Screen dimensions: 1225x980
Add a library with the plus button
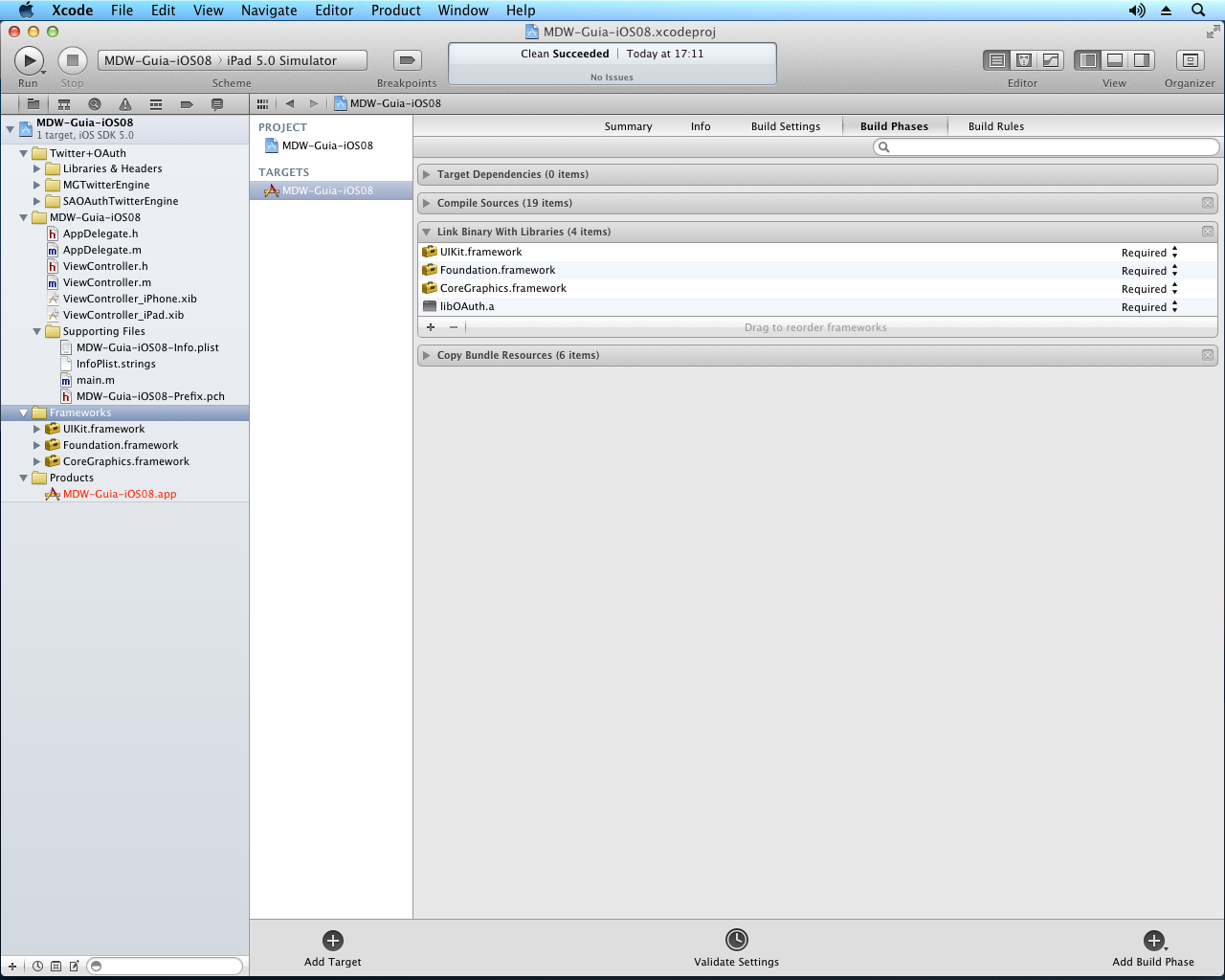click(431, 327)
